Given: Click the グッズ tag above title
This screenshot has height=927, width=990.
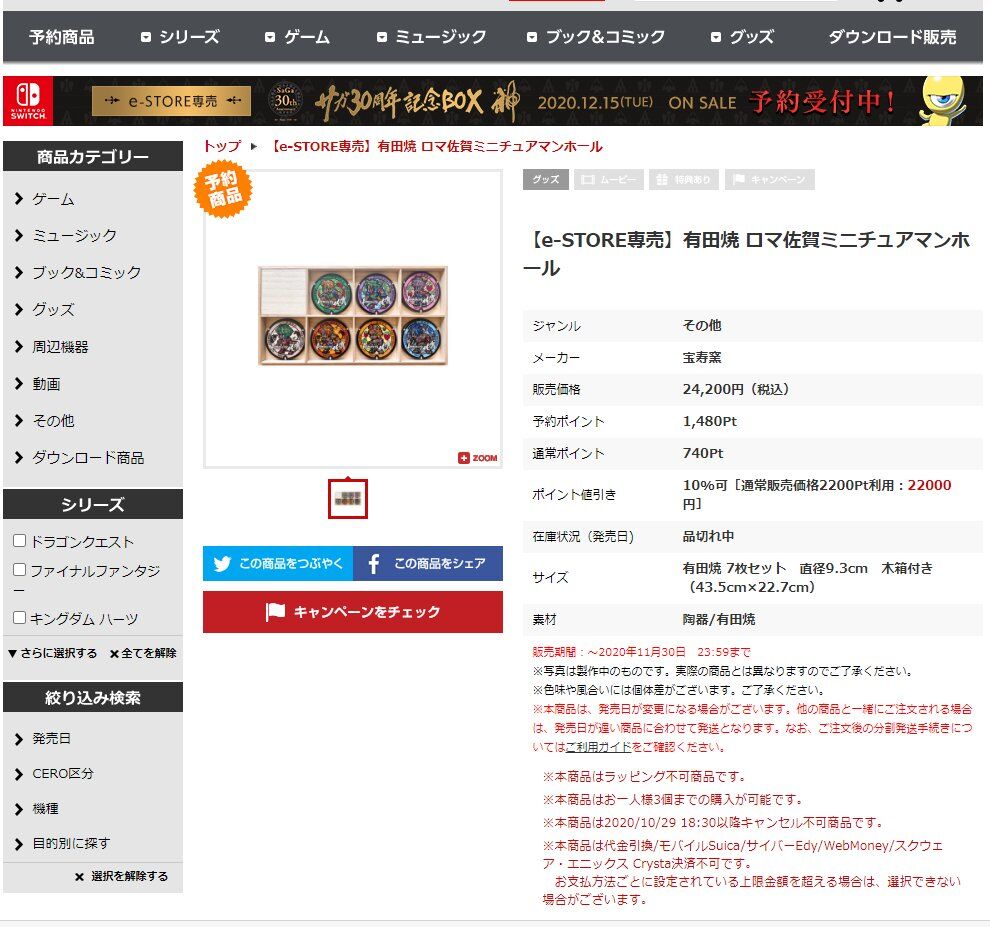Looking at the screenshot, I should [x=546, y=180].
